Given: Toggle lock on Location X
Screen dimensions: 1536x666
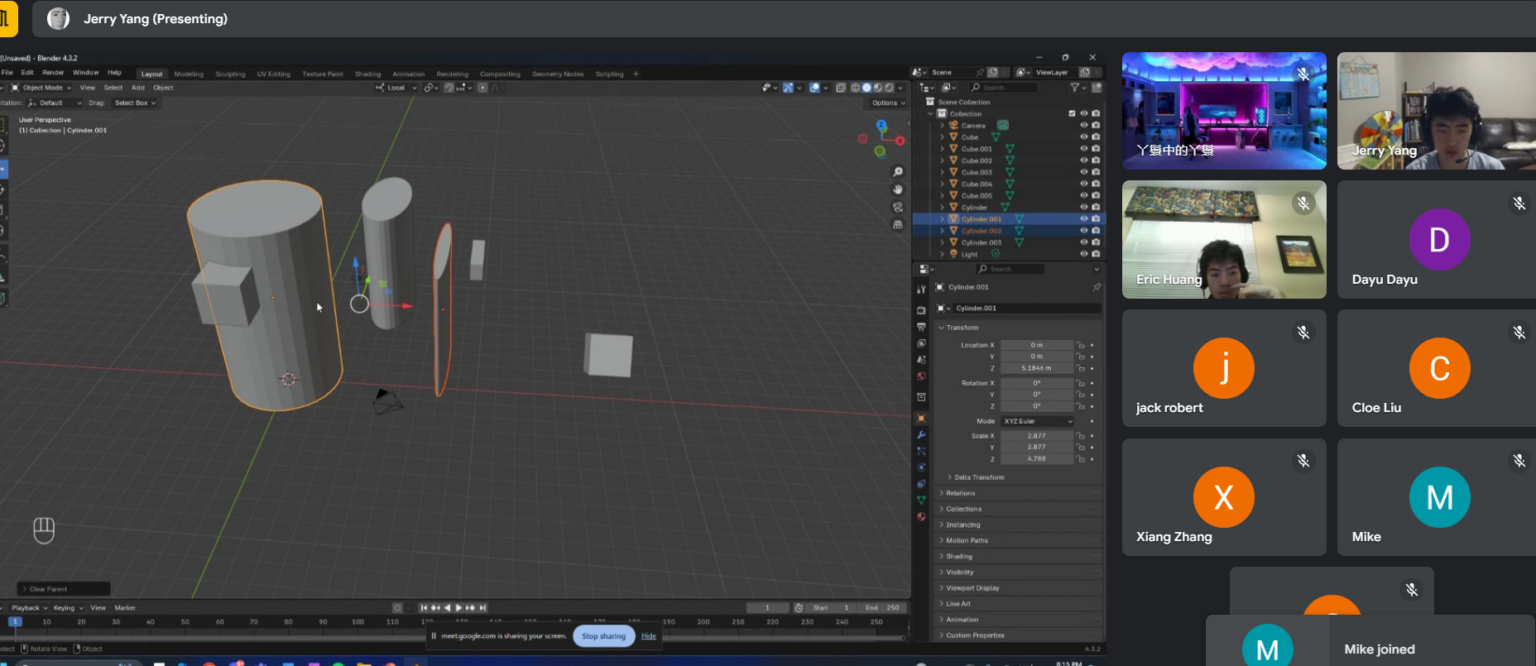Looking at the screenshot, I should tap(1080, 345).
